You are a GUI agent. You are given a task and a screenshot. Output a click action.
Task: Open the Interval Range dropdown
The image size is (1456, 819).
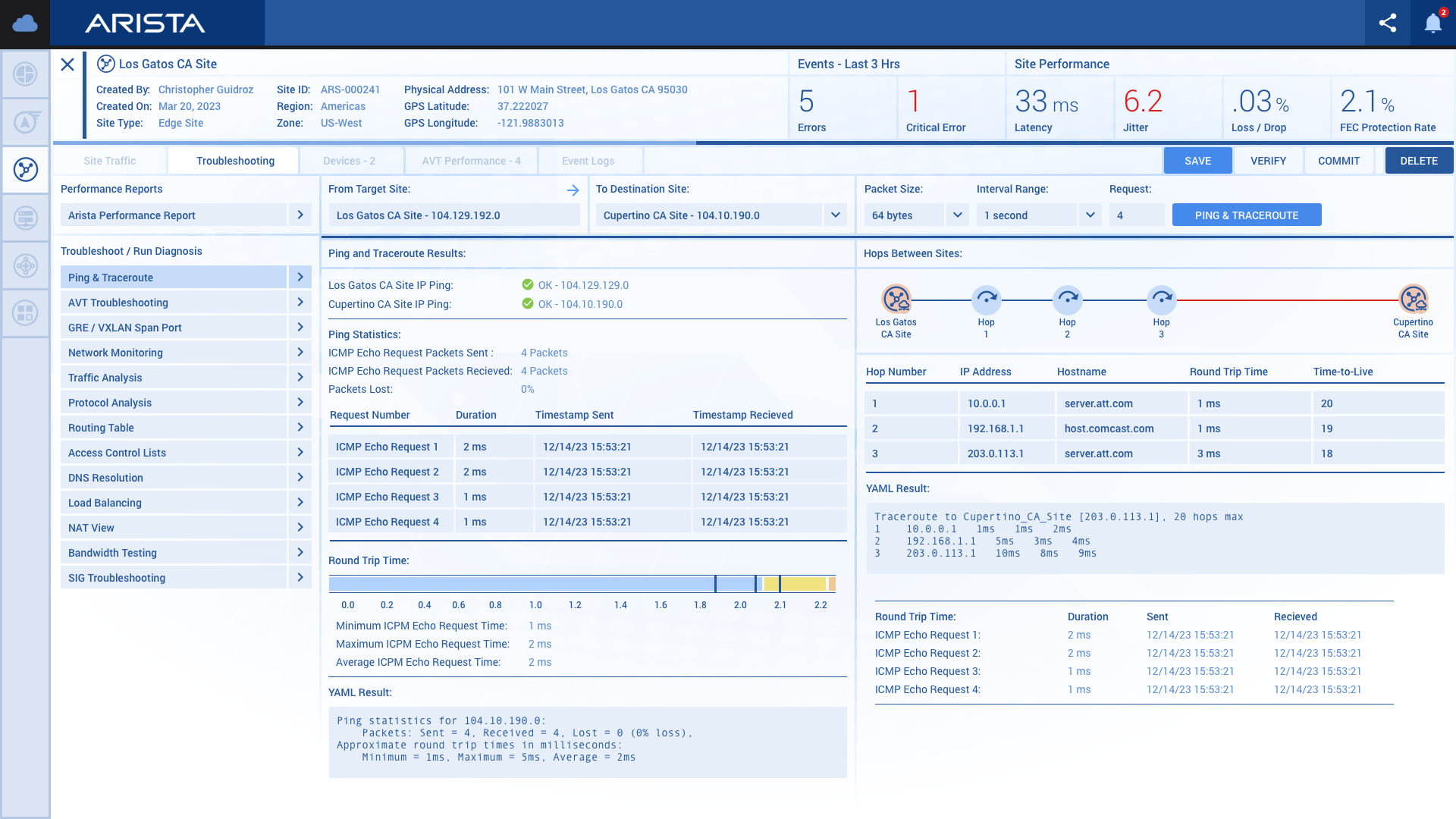(x=1090, y=215)
